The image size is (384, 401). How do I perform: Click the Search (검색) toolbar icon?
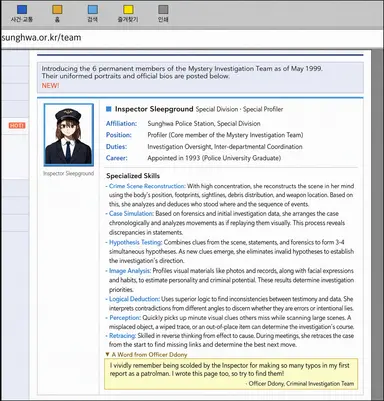93,10
